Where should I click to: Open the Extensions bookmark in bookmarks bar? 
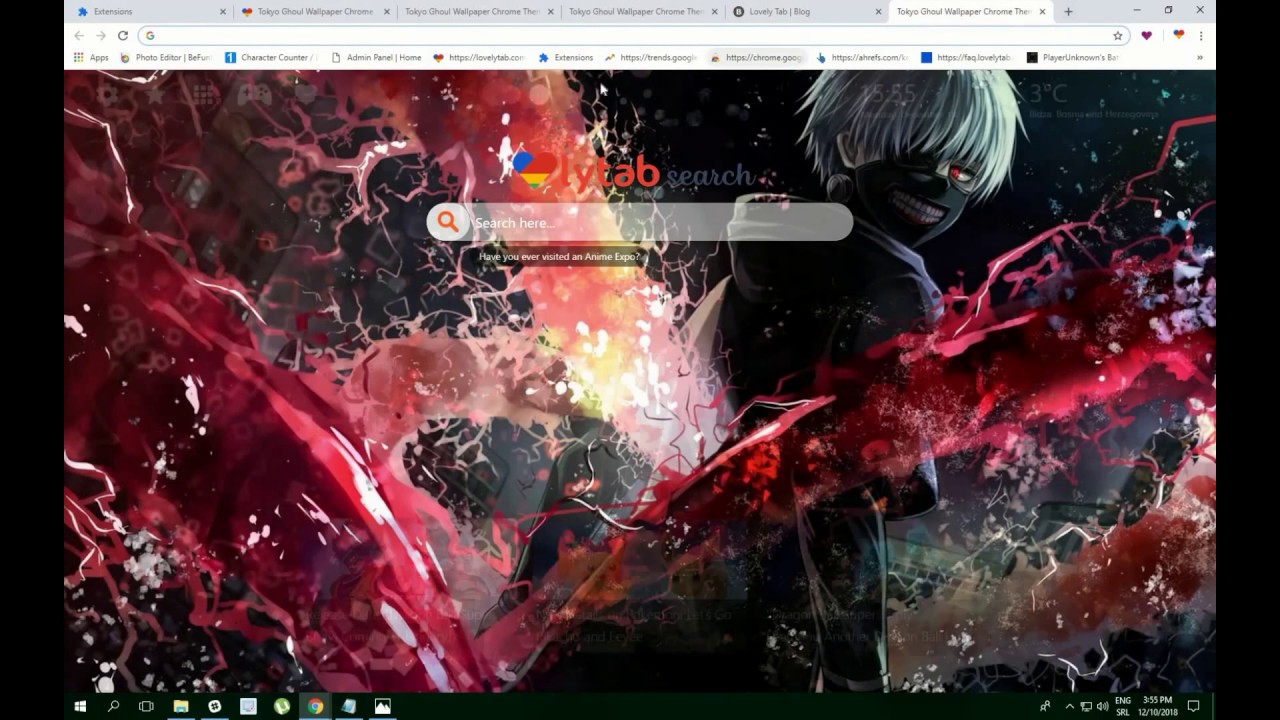[566, 58]
